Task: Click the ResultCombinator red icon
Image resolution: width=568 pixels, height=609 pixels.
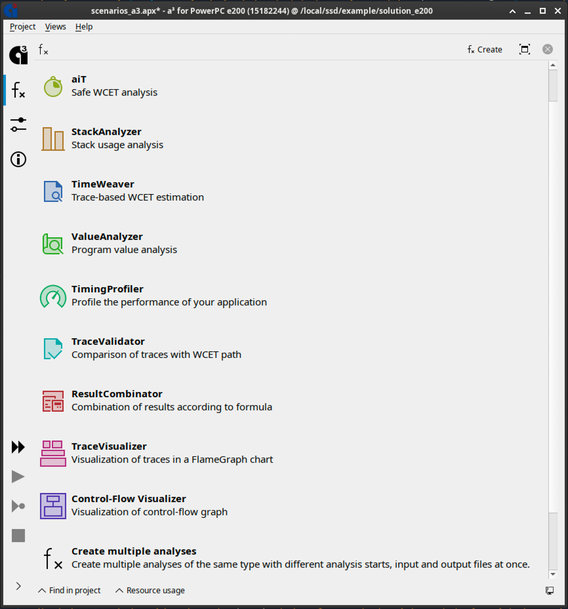Action: (53, 401)
